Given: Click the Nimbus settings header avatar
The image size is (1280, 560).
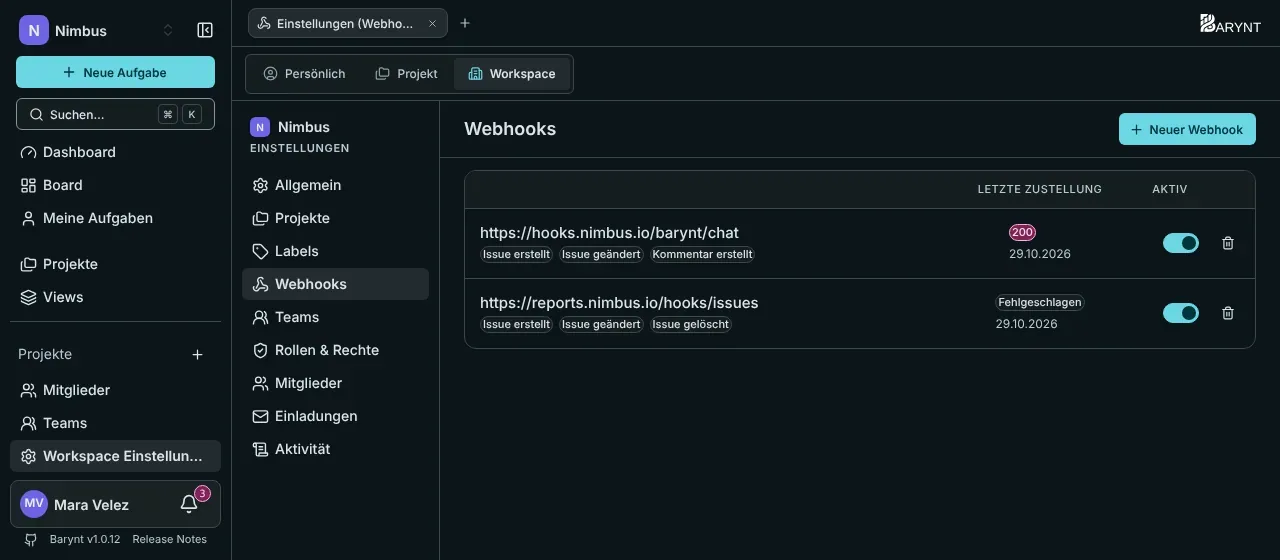Looking at the screenshot, I should pos(260,127).
